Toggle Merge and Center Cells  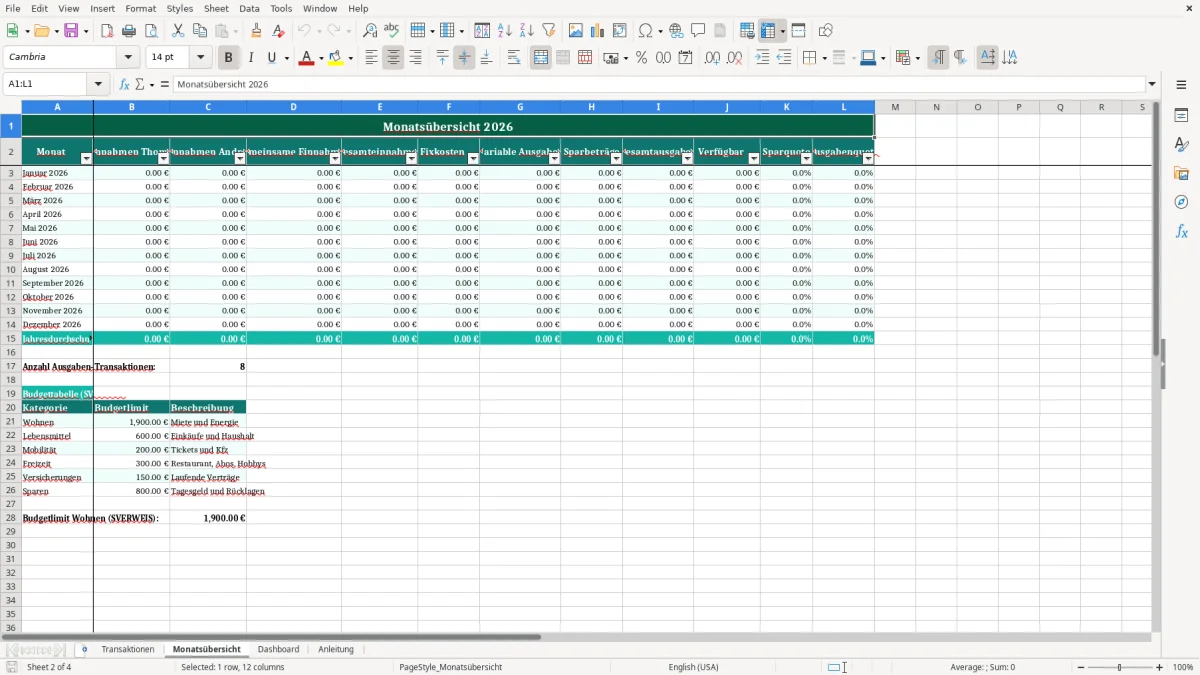pyautogui.click(x=541, y=58)
